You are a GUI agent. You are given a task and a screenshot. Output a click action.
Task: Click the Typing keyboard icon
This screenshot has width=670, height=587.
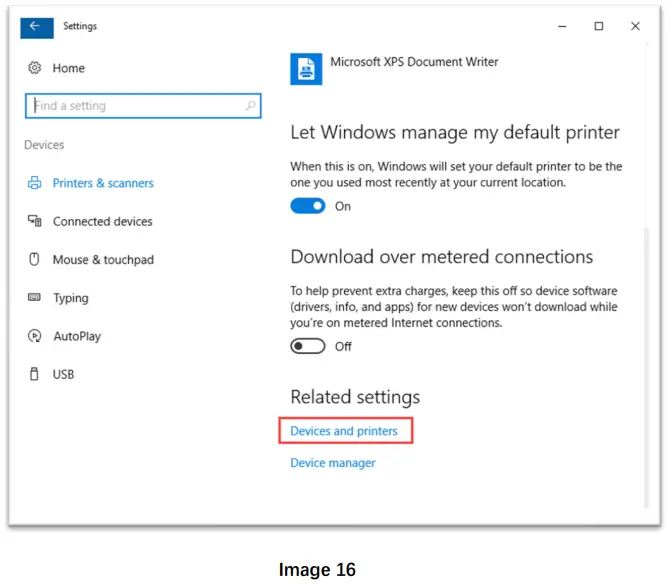[x=34, y=297]
